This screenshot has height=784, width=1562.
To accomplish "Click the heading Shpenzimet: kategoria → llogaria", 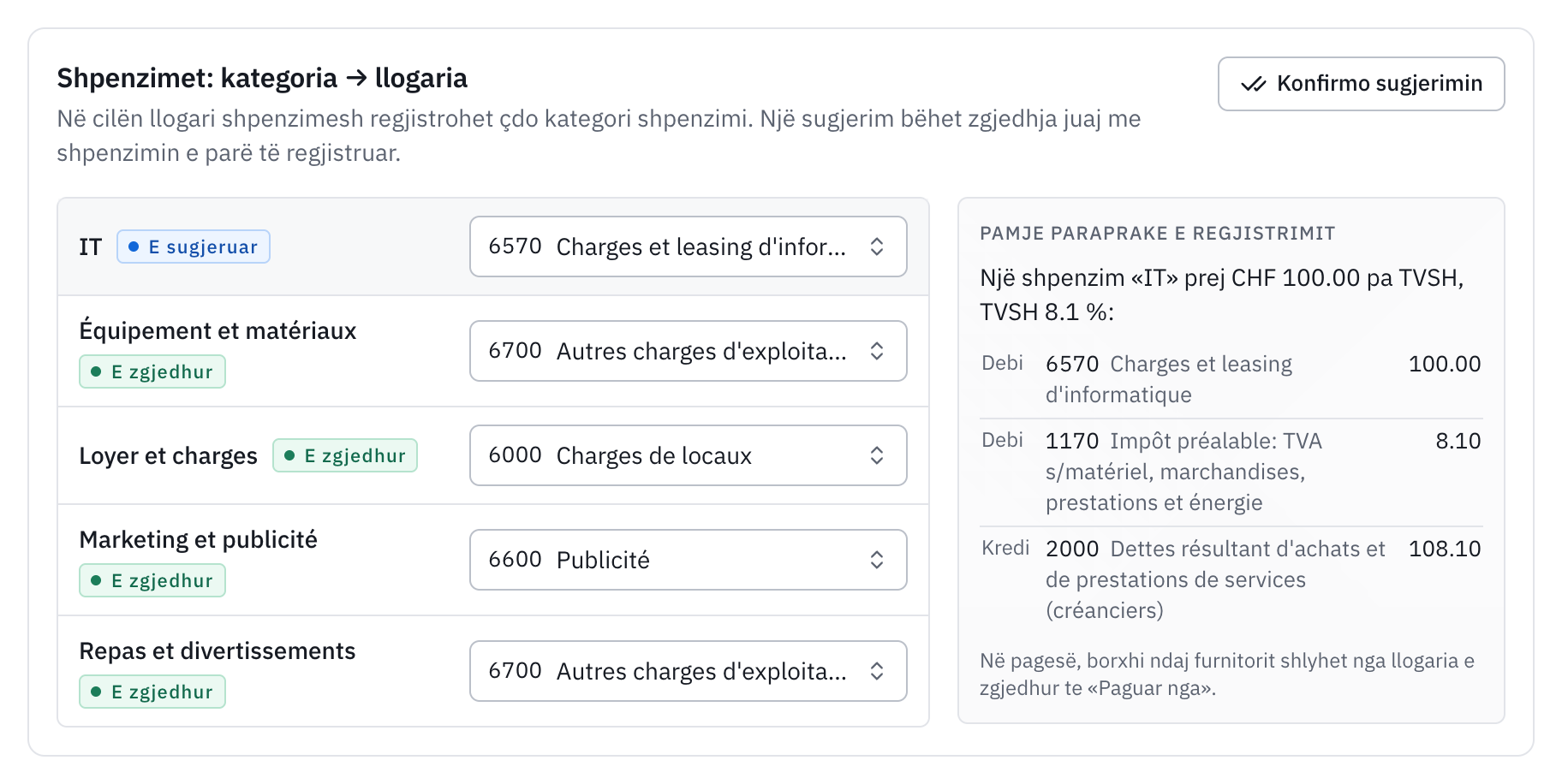I will click(x=262, y=79).
